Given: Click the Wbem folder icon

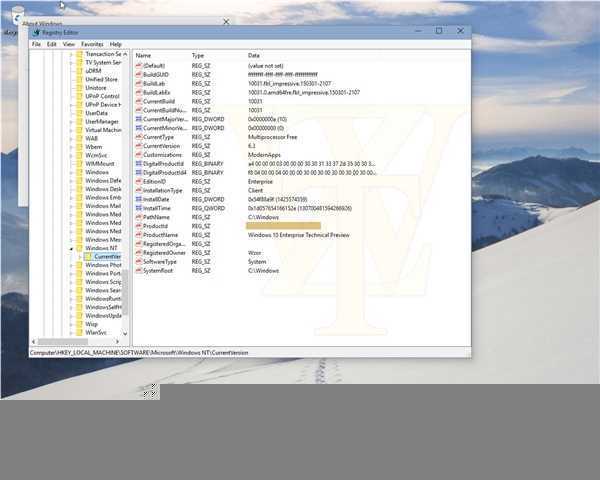Looking at the screenshot, I should [x=79, y=147].
